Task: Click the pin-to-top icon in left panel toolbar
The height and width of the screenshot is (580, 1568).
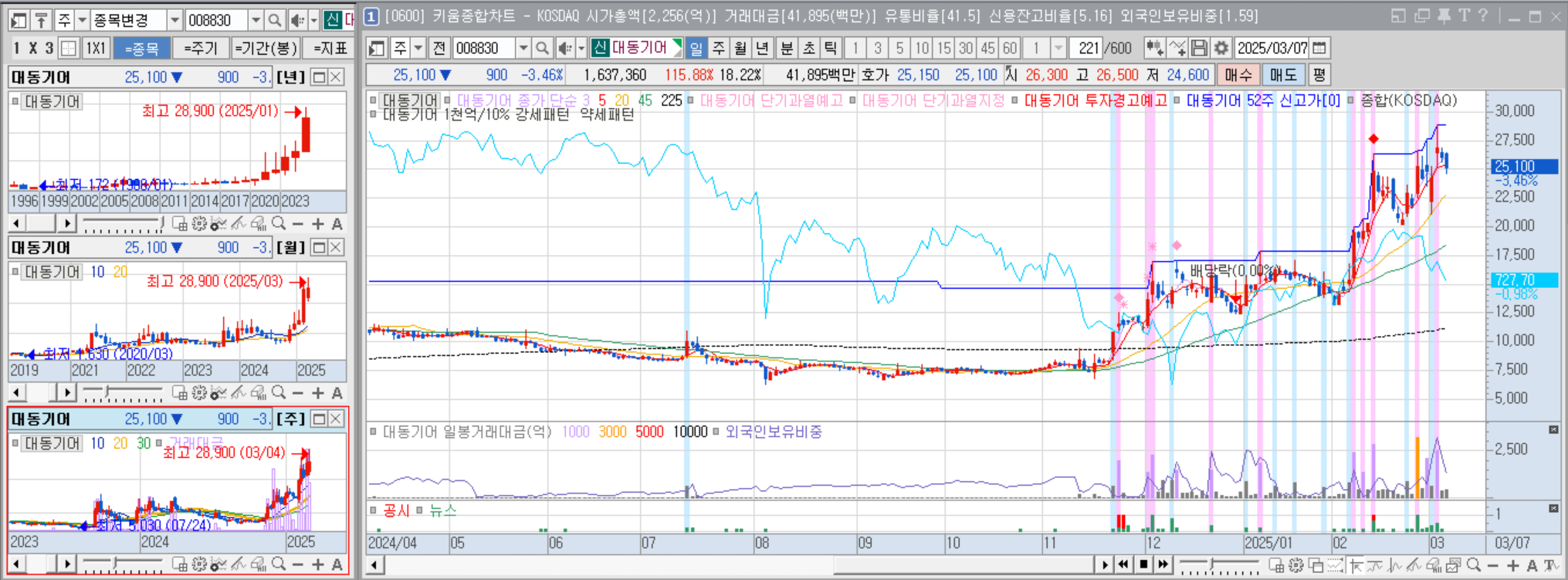Action: click(x=42, y=20)
